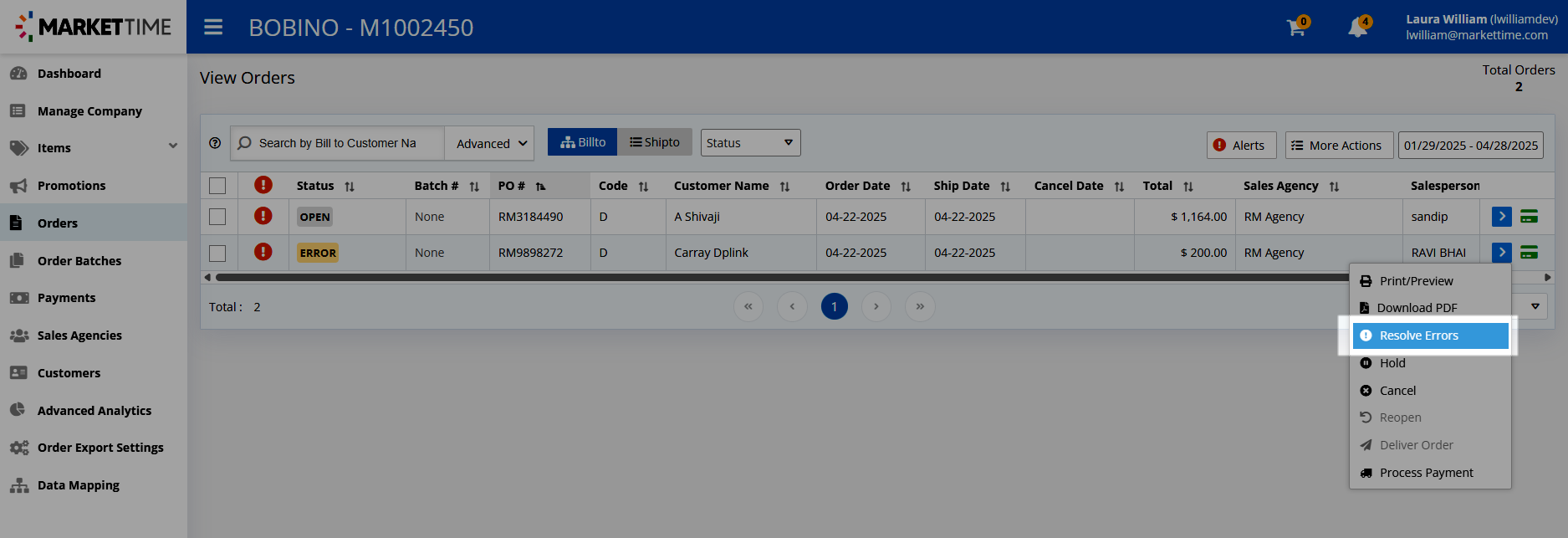Select Print/Preview from the context menu
Image resolution: width=1568 pixels, height=538 pixels.
click(1430, 281)
